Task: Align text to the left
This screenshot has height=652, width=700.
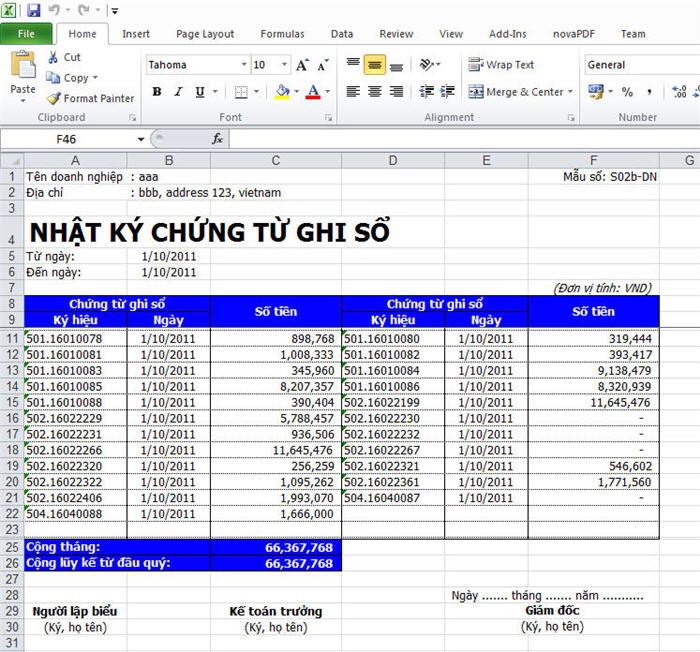Action: (x=353, y=92)
